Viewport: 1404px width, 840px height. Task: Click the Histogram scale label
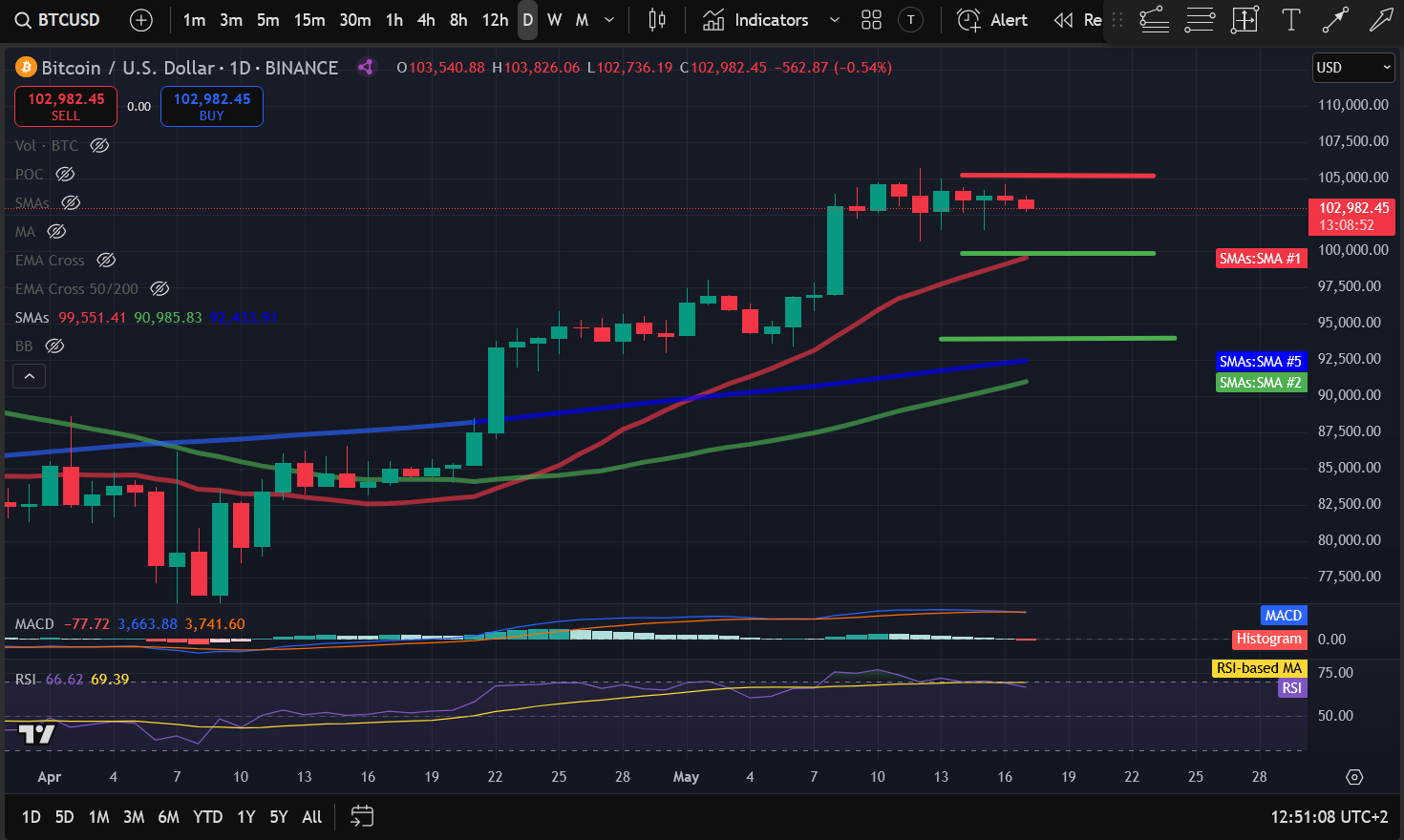pyautogui.click(x=1269, y=639)
